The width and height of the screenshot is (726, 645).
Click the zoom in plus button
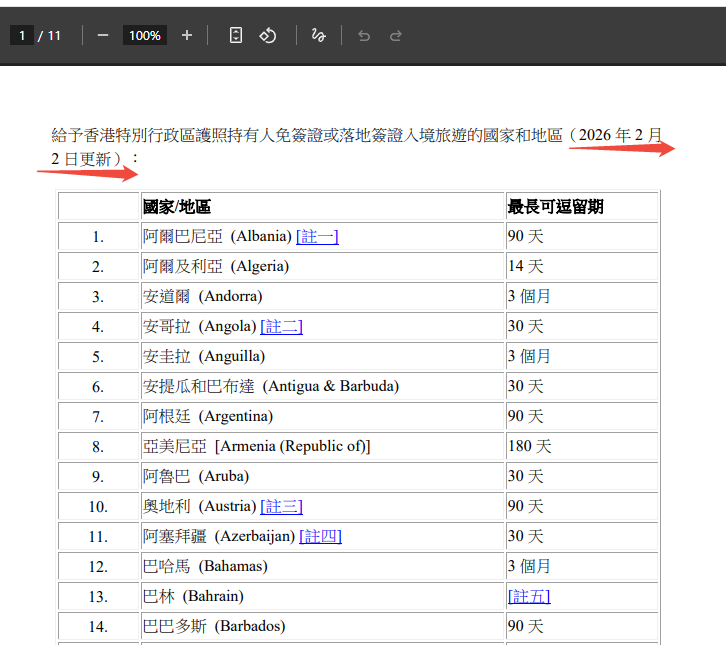[186, 35]
